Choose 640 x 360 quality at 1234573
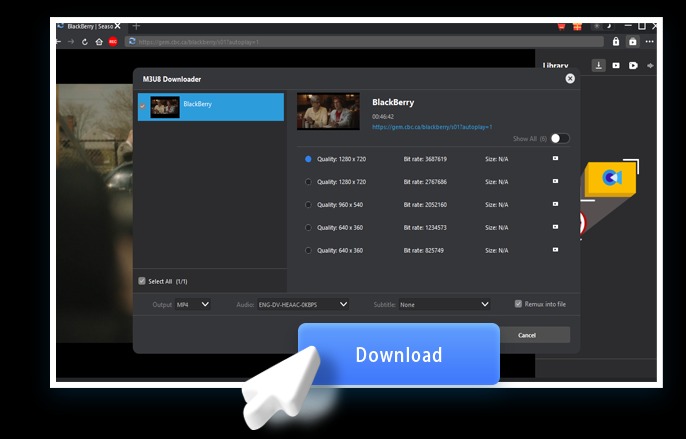 (x=308, y=228)
